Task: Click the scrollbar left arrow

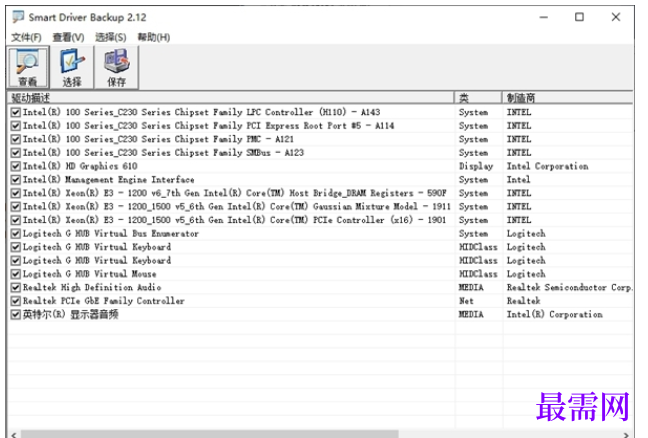Action: 14,434
